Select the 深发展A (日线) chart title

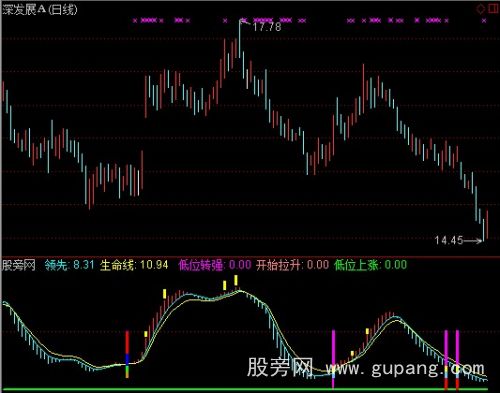(40, 9)
